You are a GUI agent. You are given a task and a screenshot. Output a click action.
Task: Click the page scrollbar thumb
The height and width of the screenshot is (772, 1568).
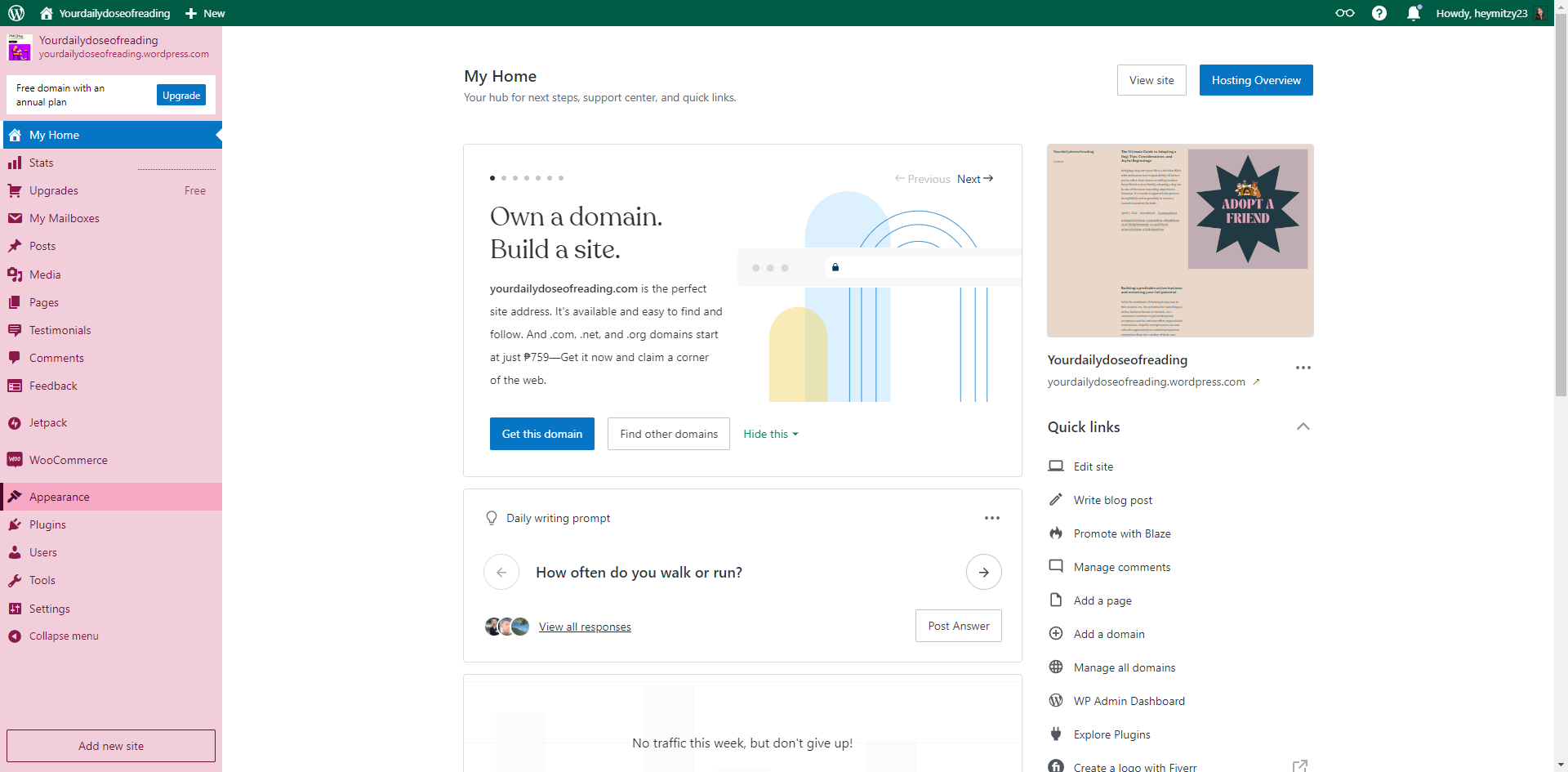1561,204
